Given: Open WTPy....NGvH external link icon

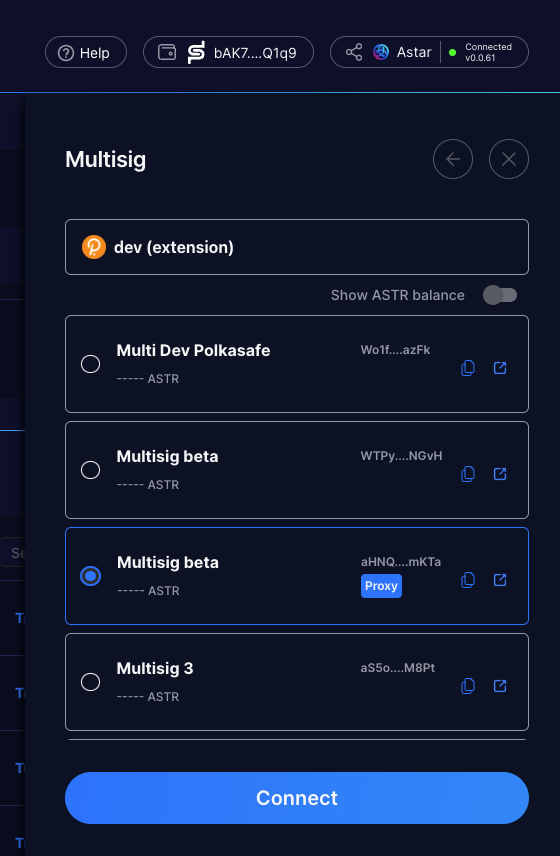Looking at the screenshot, I should click(x=500, y=474).
